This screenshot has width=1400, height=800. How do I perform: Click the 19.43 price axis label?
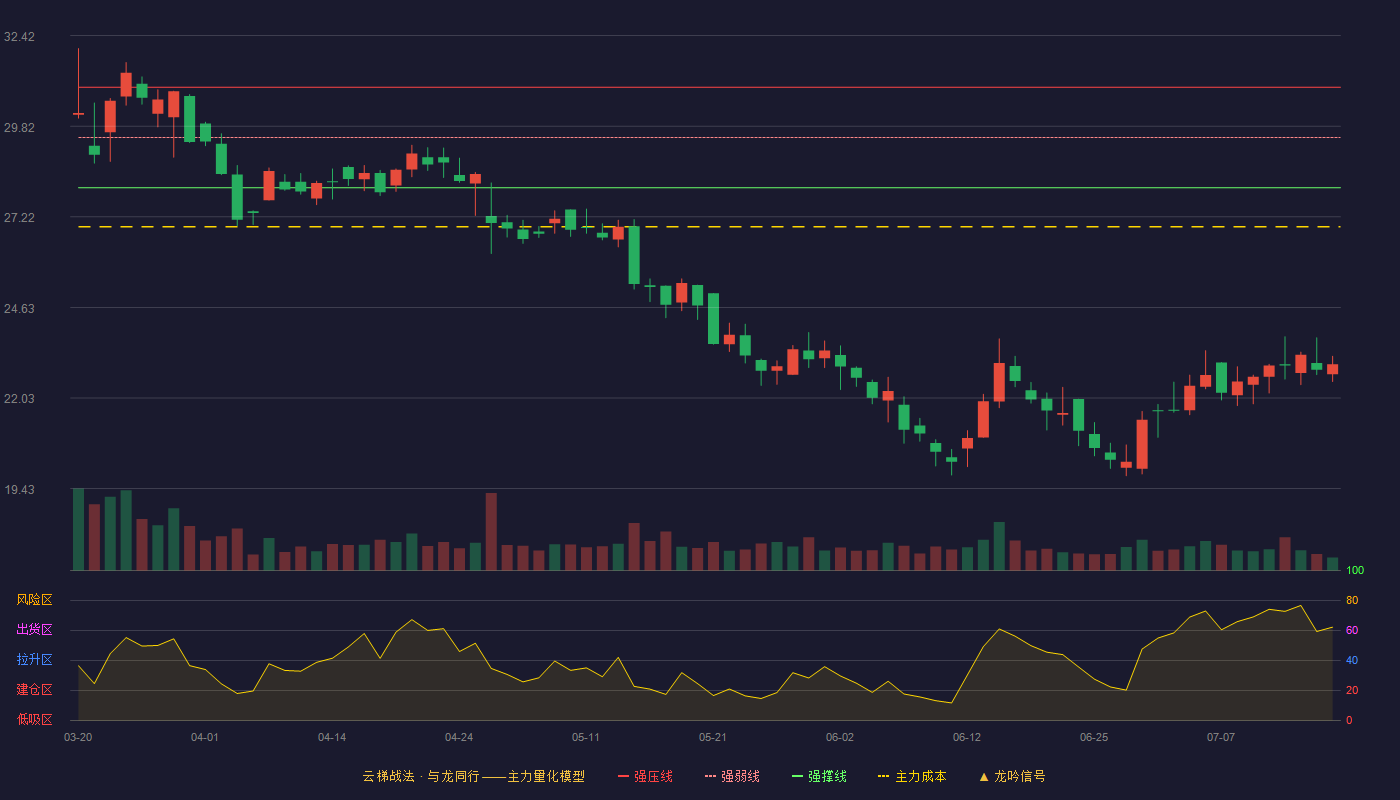[x=19, y=490]
